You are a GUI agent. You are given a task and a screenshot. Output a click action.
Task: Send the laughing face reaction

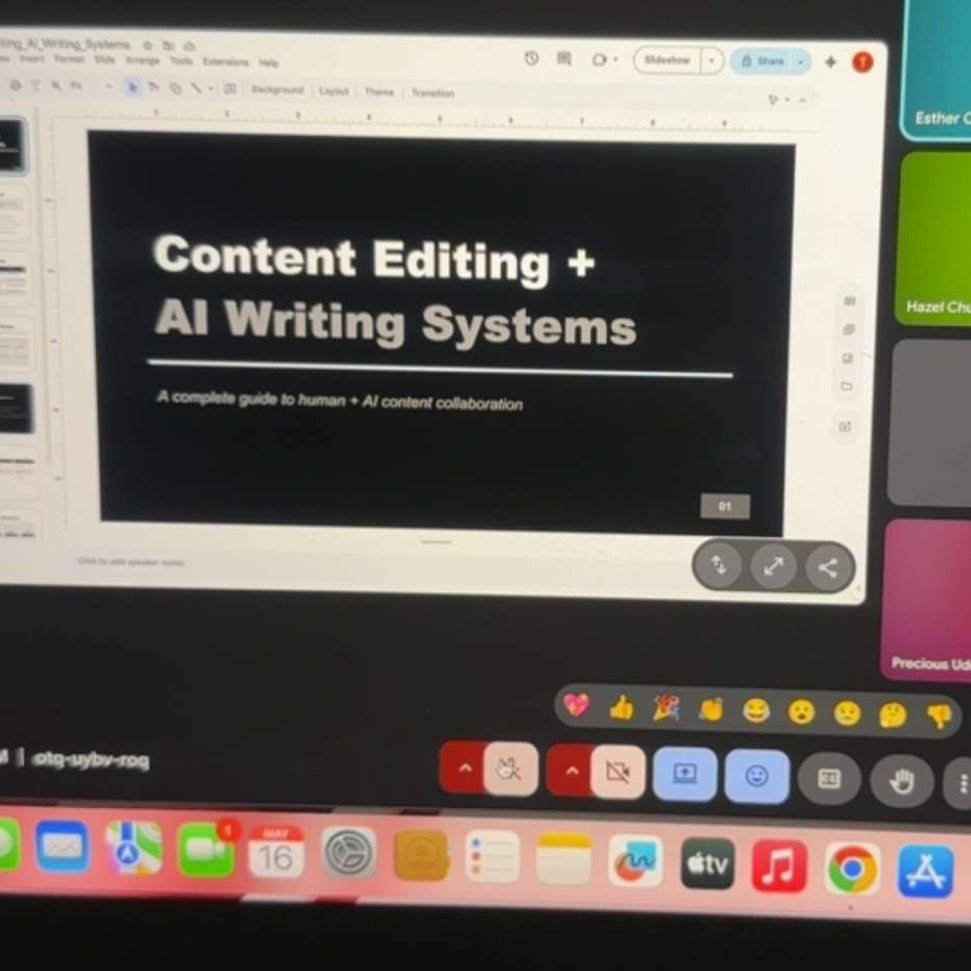click(756, 711)
